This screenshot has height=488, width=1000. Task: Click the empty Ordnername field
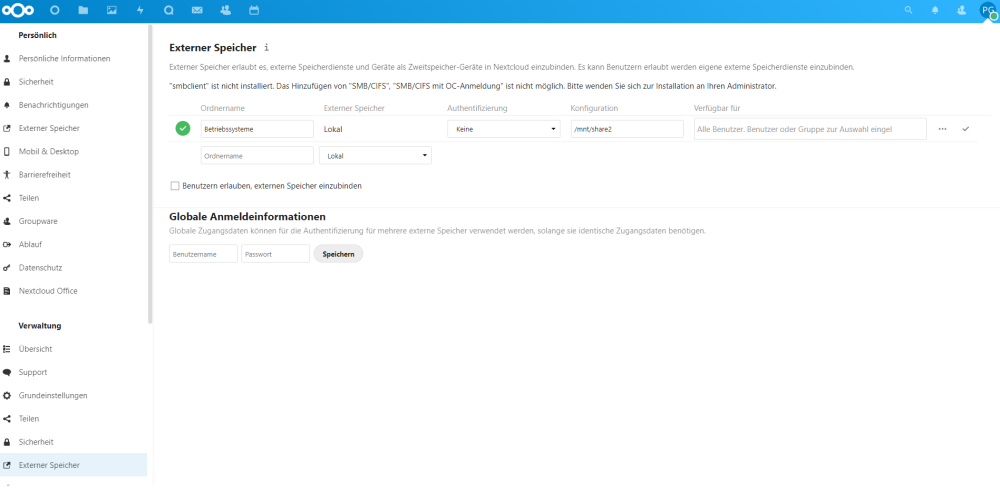[x=257, y=155]
